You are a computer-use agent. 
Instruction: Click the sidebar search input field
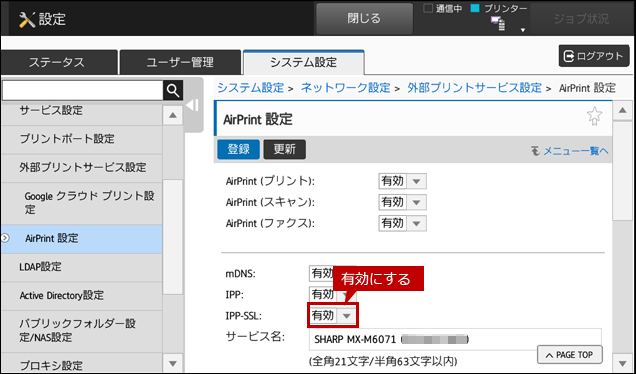point(82,90)
